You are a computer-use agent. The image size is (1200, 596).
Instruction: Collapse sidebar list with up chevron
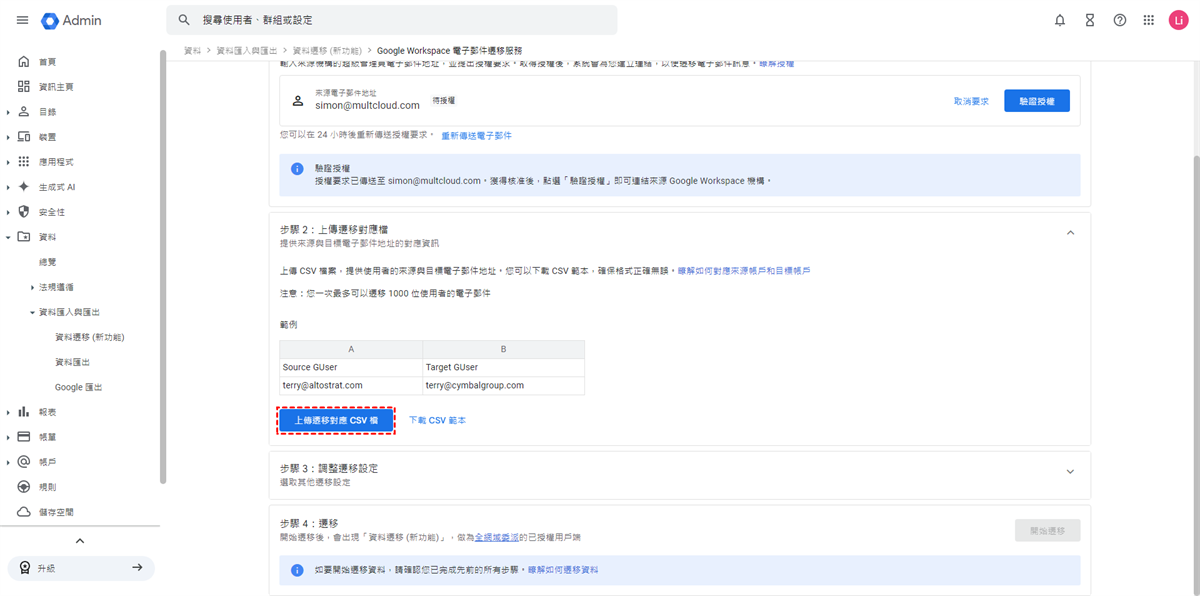tap(80, 541)
